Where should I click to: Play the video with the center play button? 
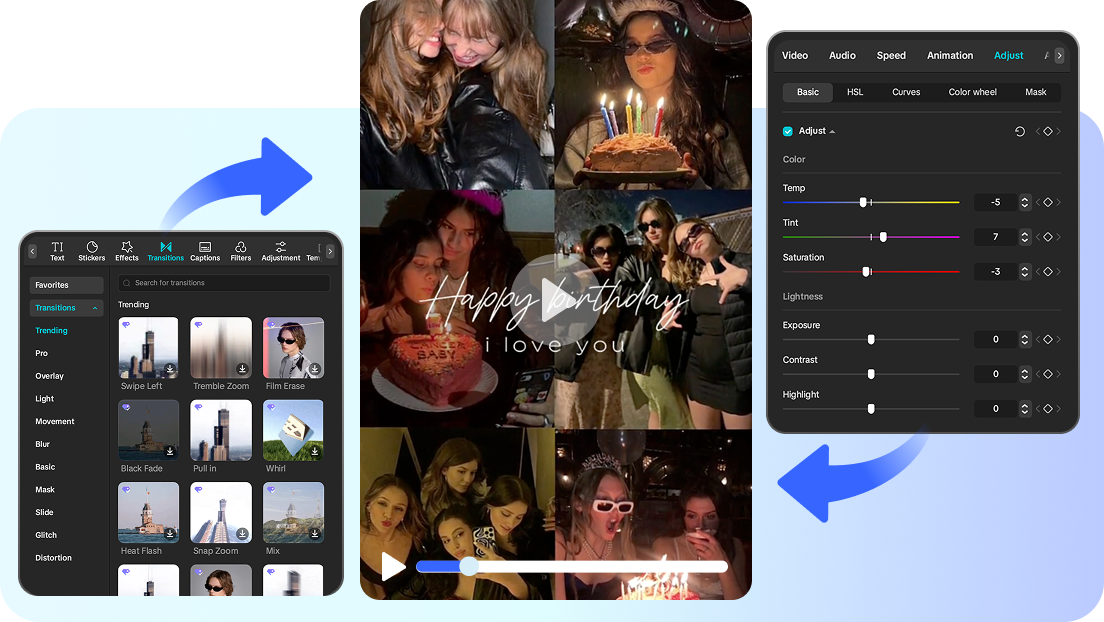pos(556,299)
